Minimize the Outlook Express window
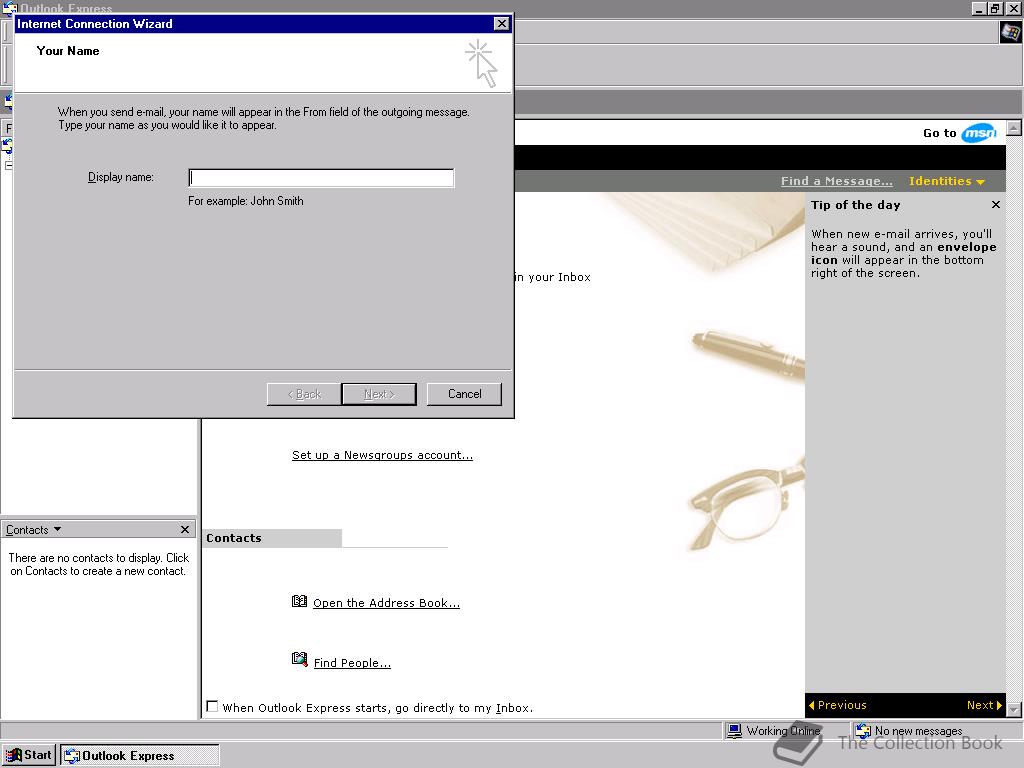This screenshot has width=1024, height=768. pos(979,8)
